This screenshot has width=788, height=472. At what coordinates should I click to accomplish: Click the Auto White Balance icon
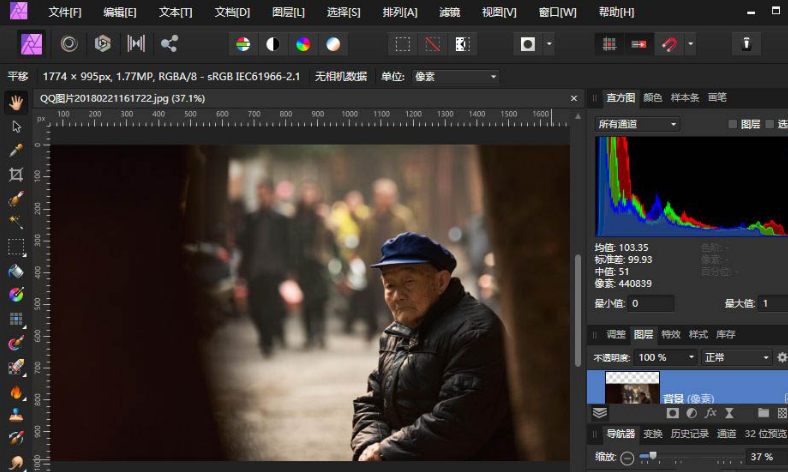[x=333, y=44]
